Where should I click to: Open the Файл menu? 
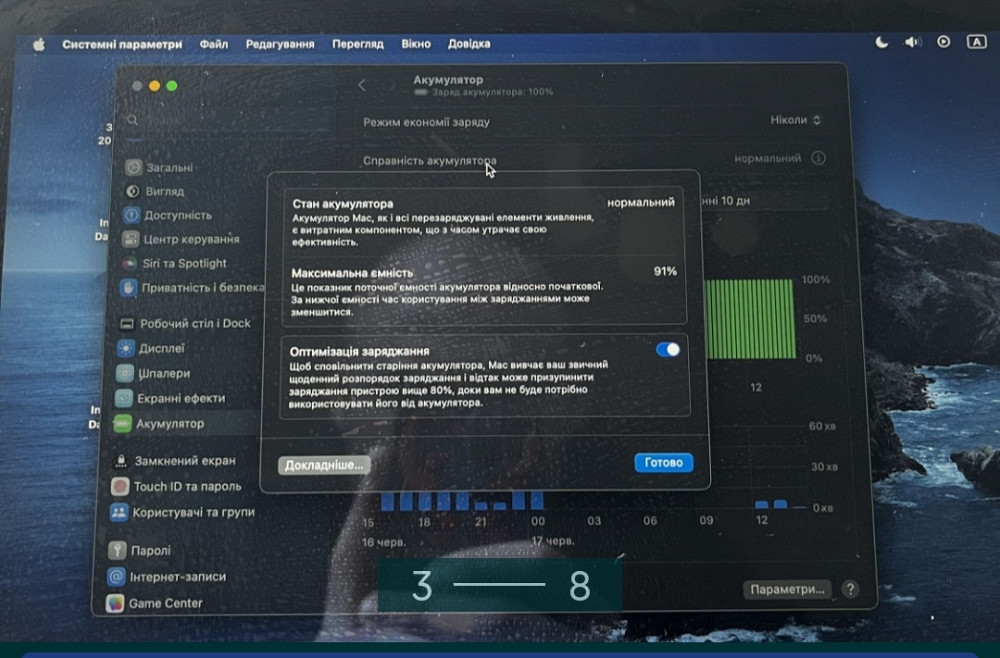[x=213, y=44]
